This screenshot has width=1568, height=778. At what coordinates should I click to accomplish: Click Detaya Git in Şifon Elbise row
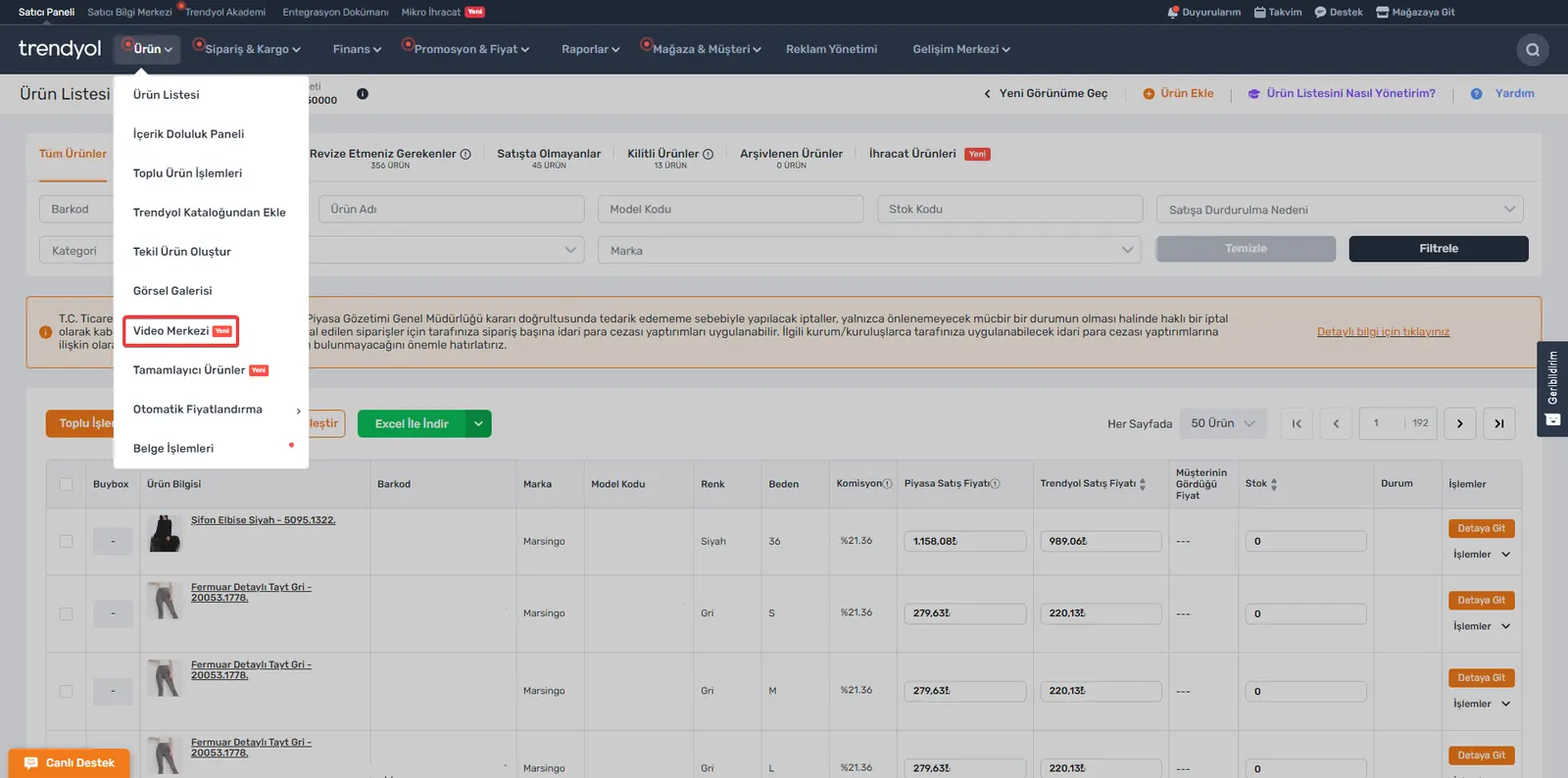1481,528
